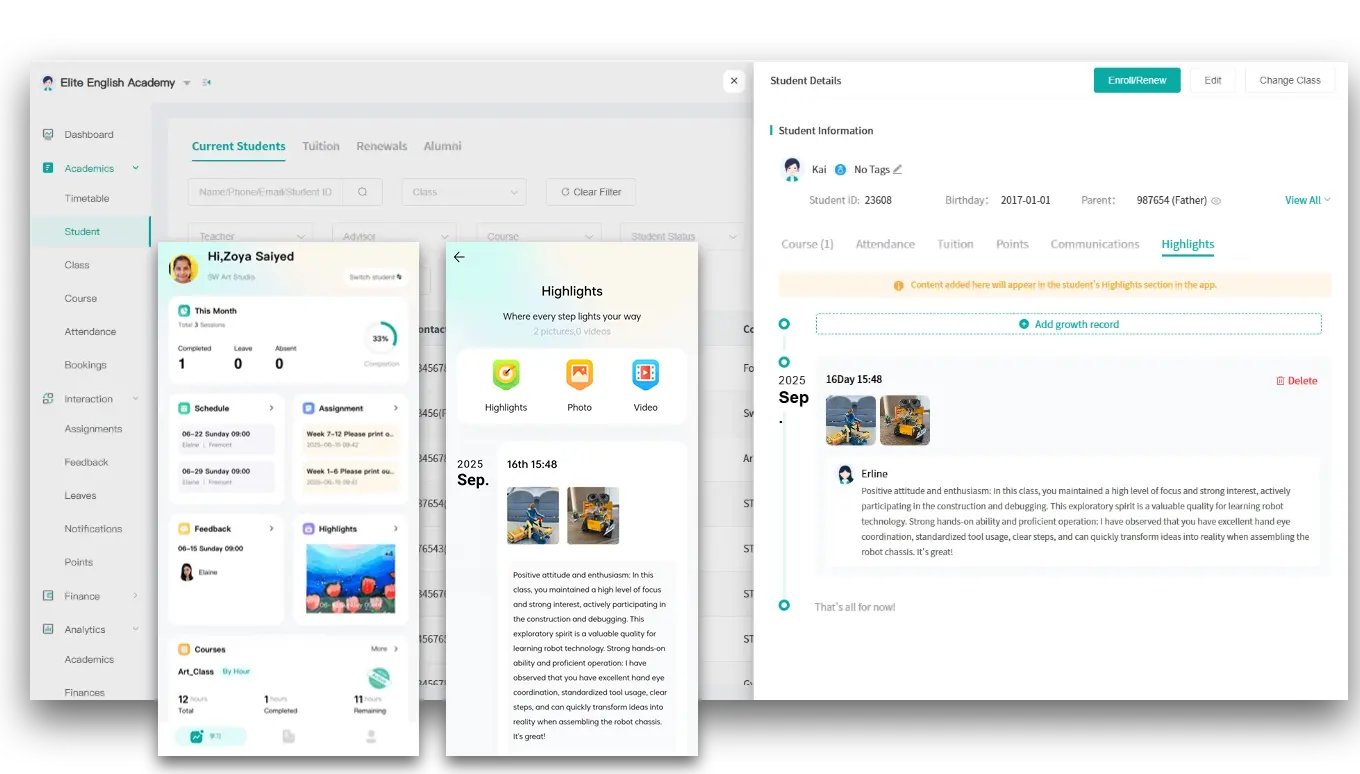
Task: Click the Interaction section icon in the sidebar
Action: point(47,398)
